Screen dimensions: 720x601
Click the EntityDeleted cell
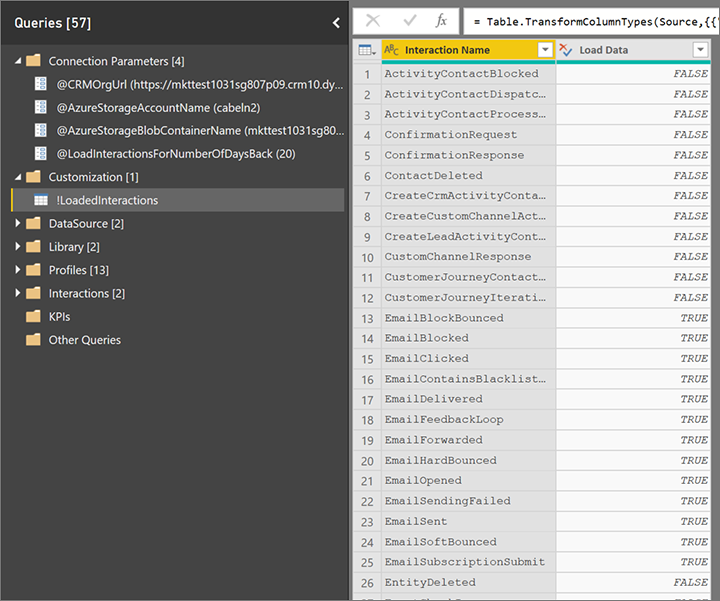point(468,582)
